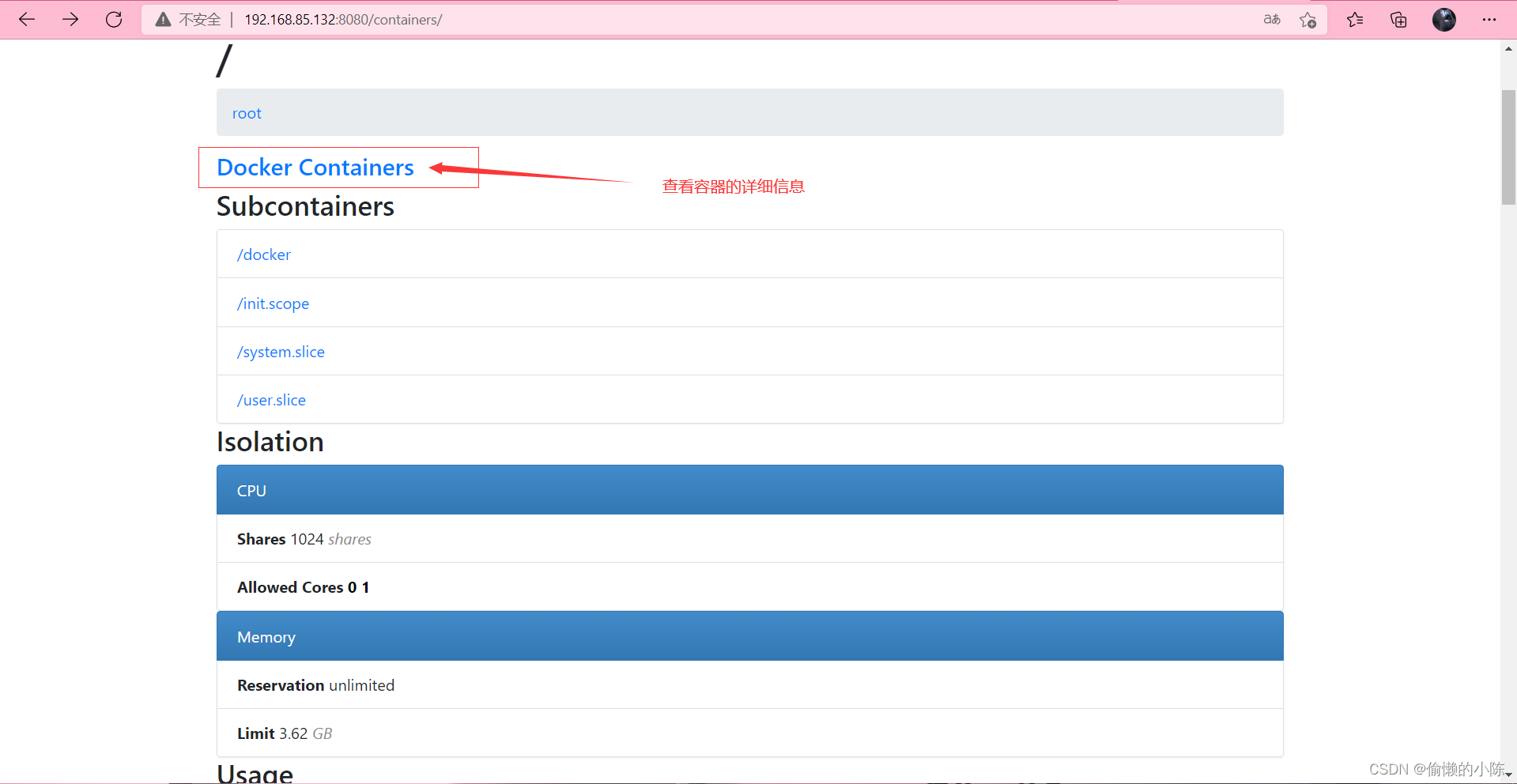This screenshot has height=784, width=1517.
Task: Open the root breadcrumb link
Action: click(247, 113)
